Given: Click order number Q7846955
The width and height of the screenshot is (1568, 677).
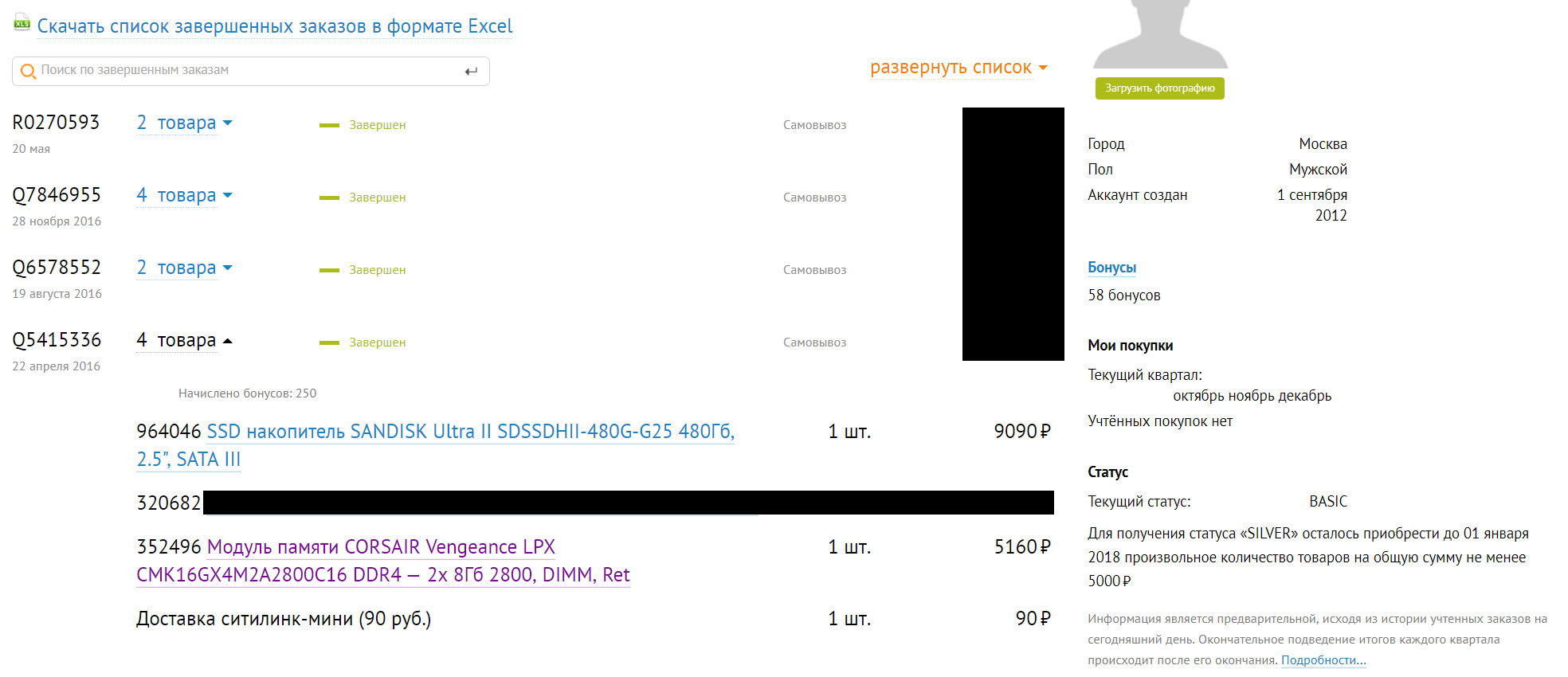Looking at the screenshot, I should click(x=57, y=195).
